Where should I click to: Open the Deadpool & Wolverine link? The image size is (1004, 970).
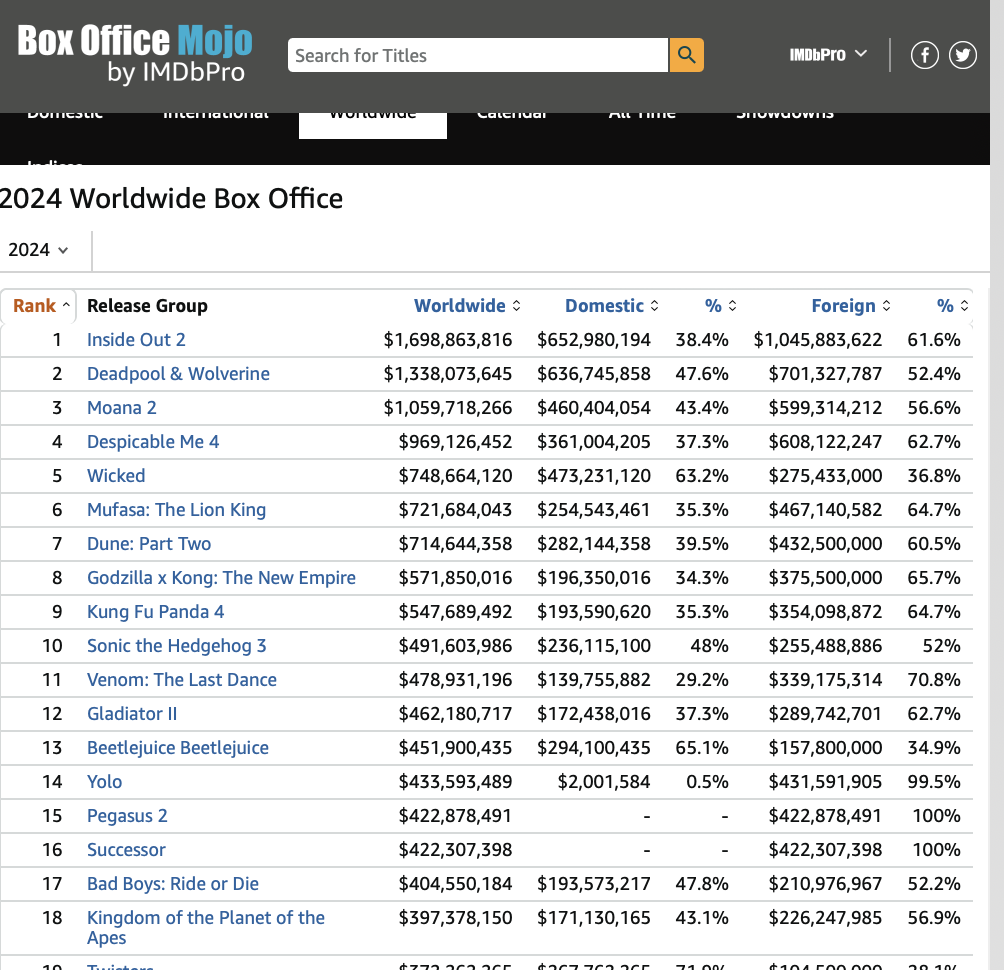click(178, 374)
